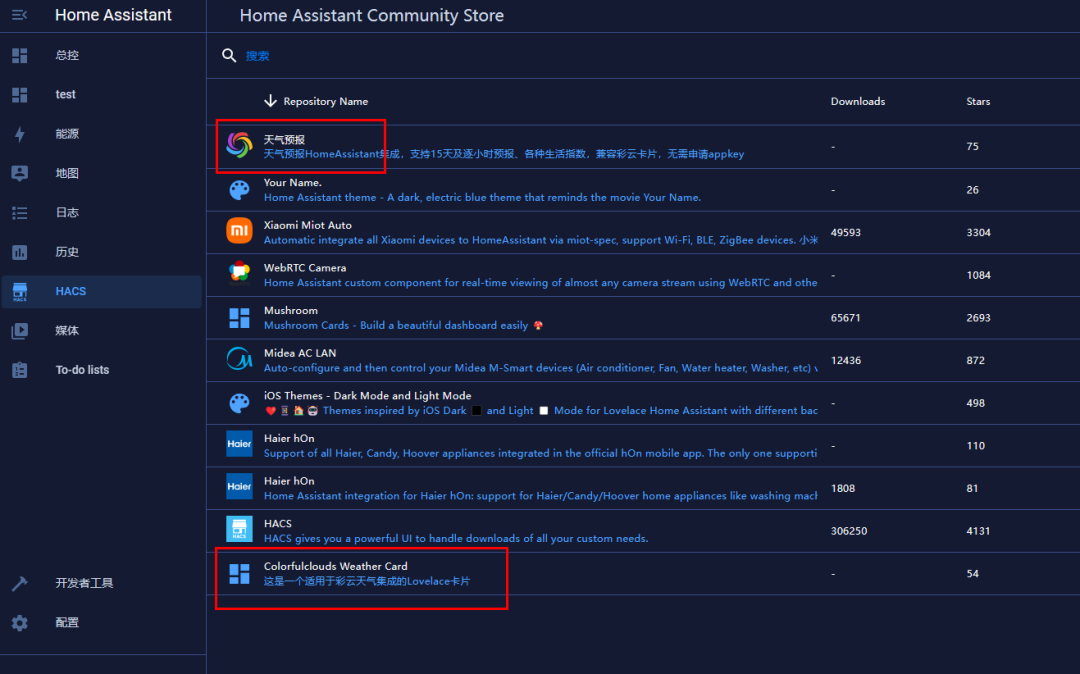The width and height of the screenshot is (1080, 674).
Task: Open iOS Themes - Dark Mode and Light Mode
Action: [367, 396]
